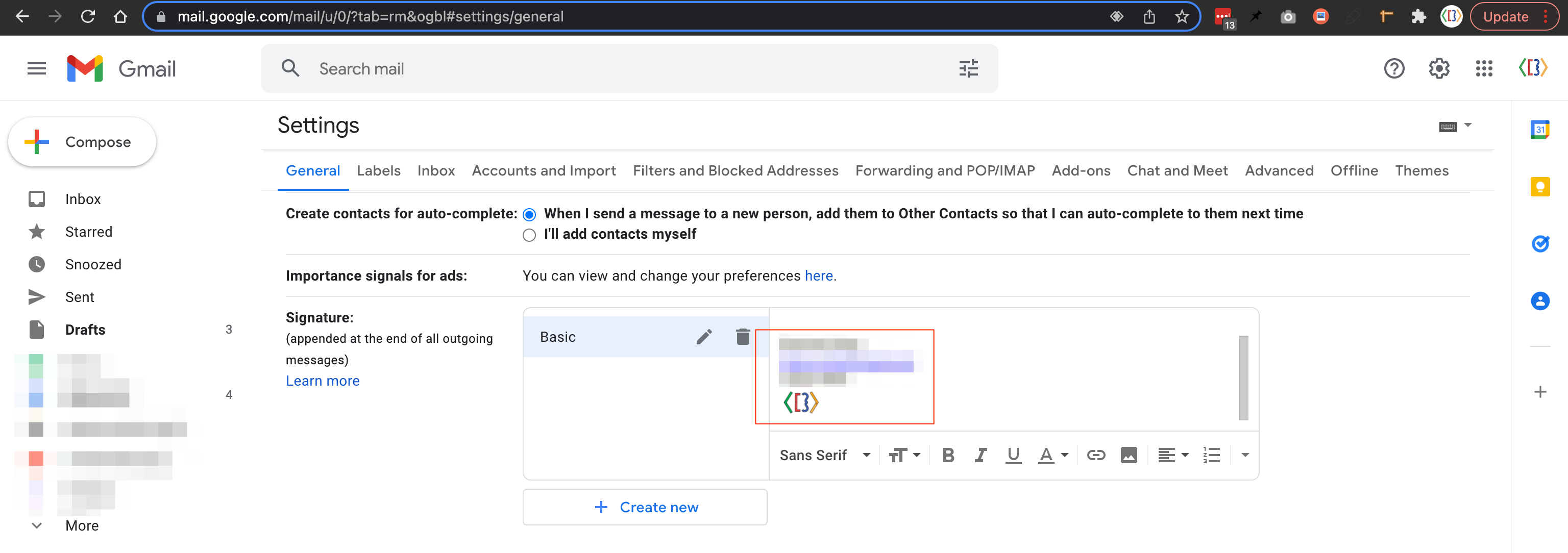Open the Offline tab

click(1354, 171)
